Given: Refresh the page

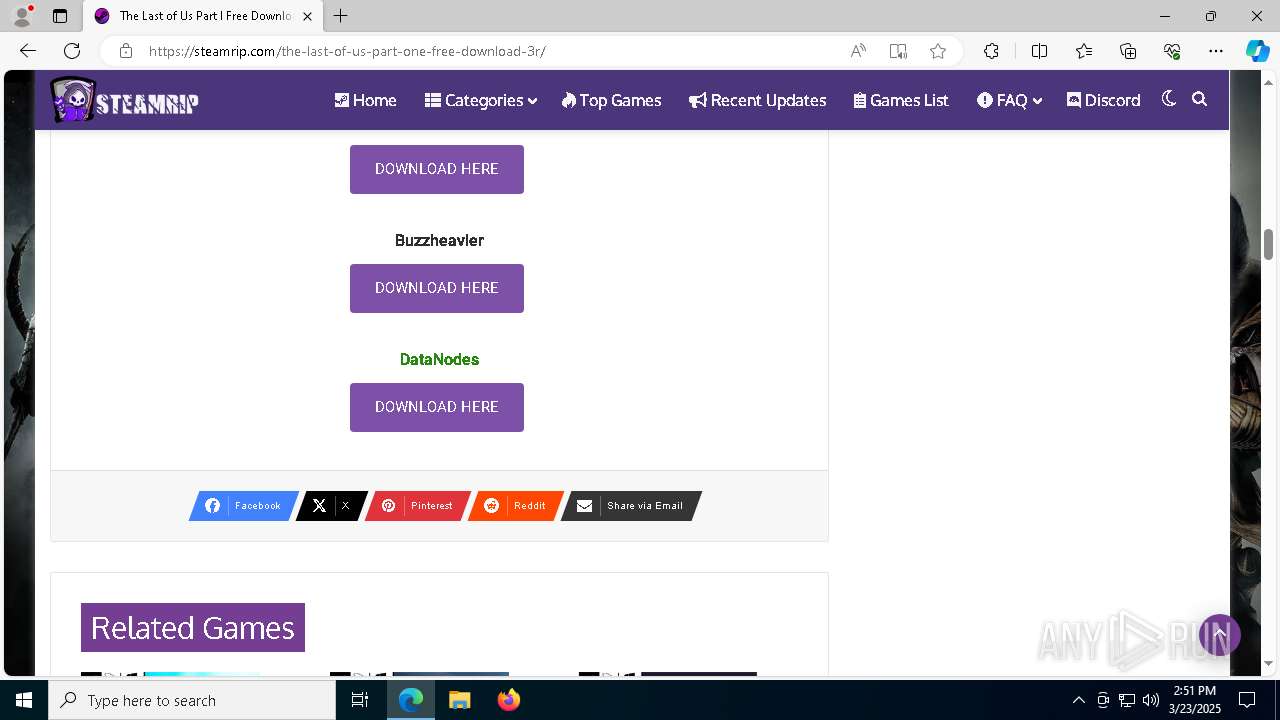Looking at the screenshot, I should pos(72,51).
